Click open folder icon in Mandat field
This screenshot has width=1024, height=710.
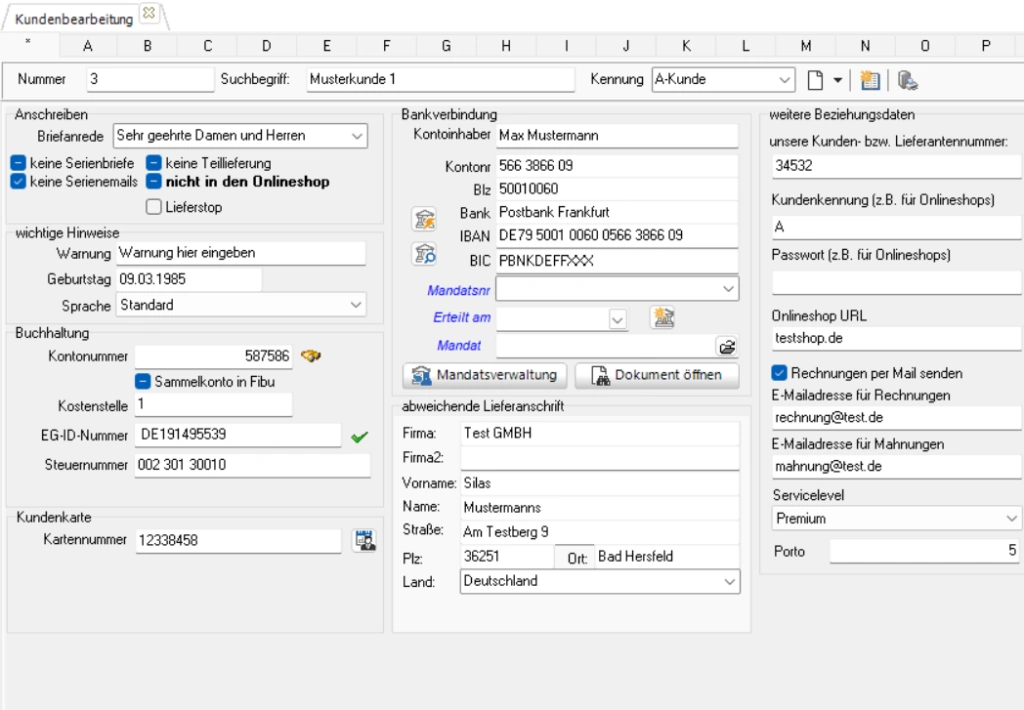727,346
